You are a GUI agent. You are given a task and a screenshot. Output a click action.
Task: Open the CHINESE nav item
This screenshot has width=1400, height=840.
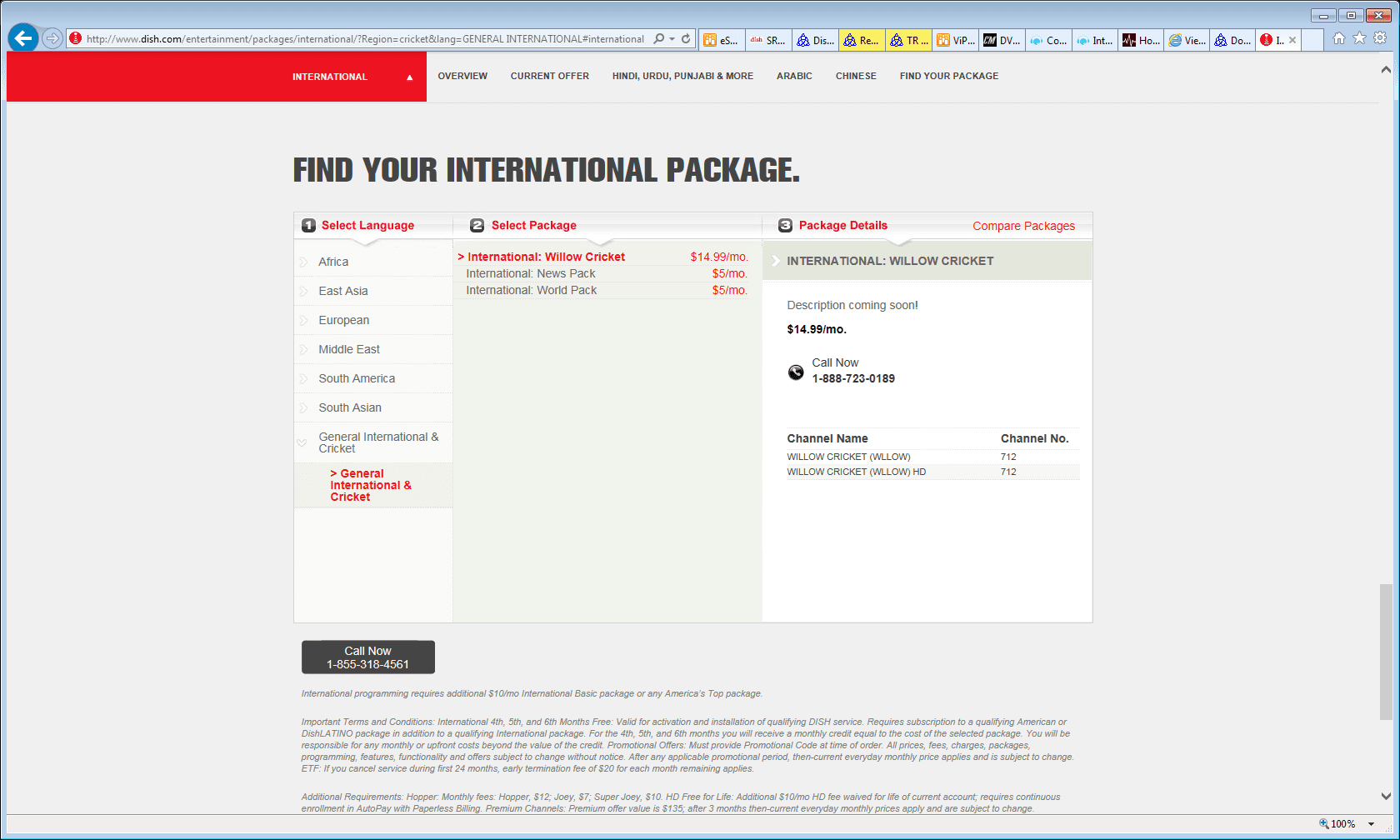[x=856, y=76]
